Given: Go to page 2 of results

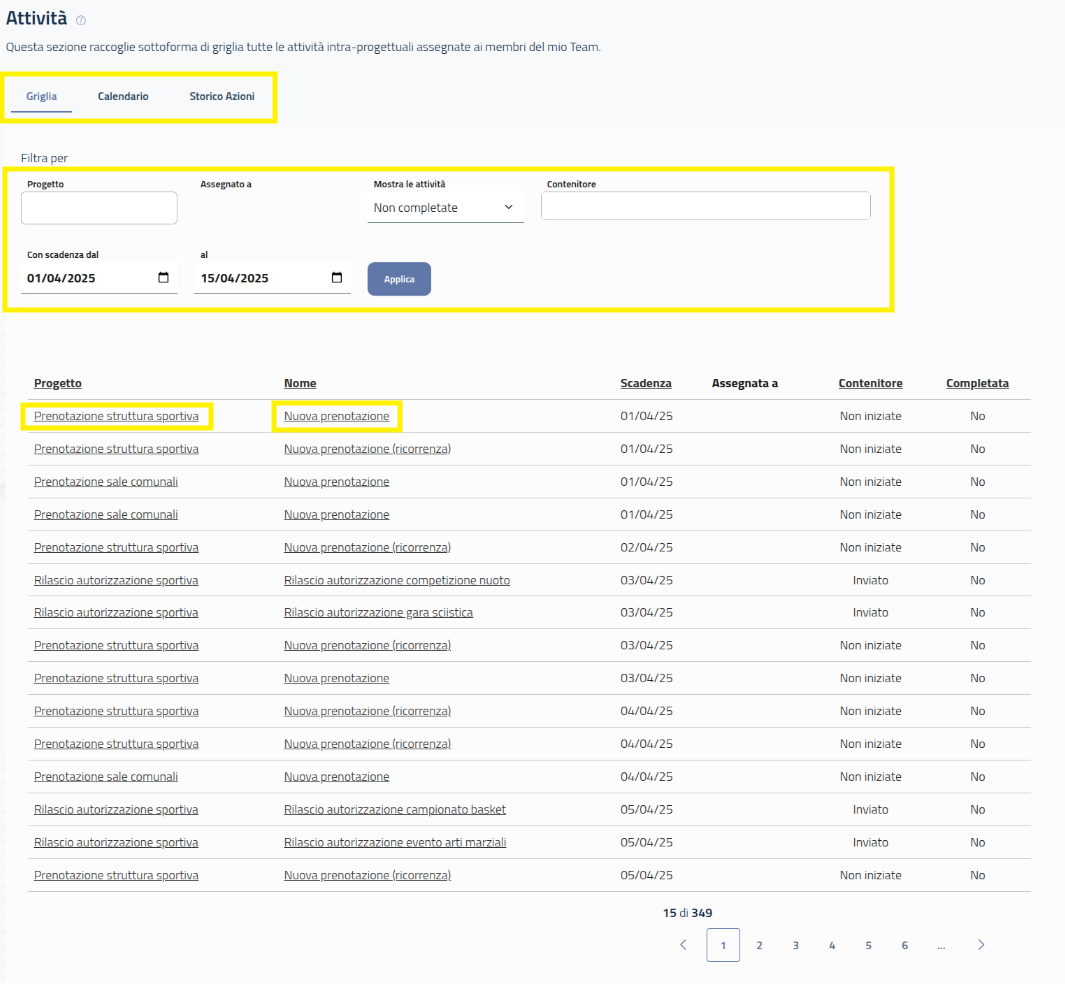Looking at the screenshot, I should point(759,945).
